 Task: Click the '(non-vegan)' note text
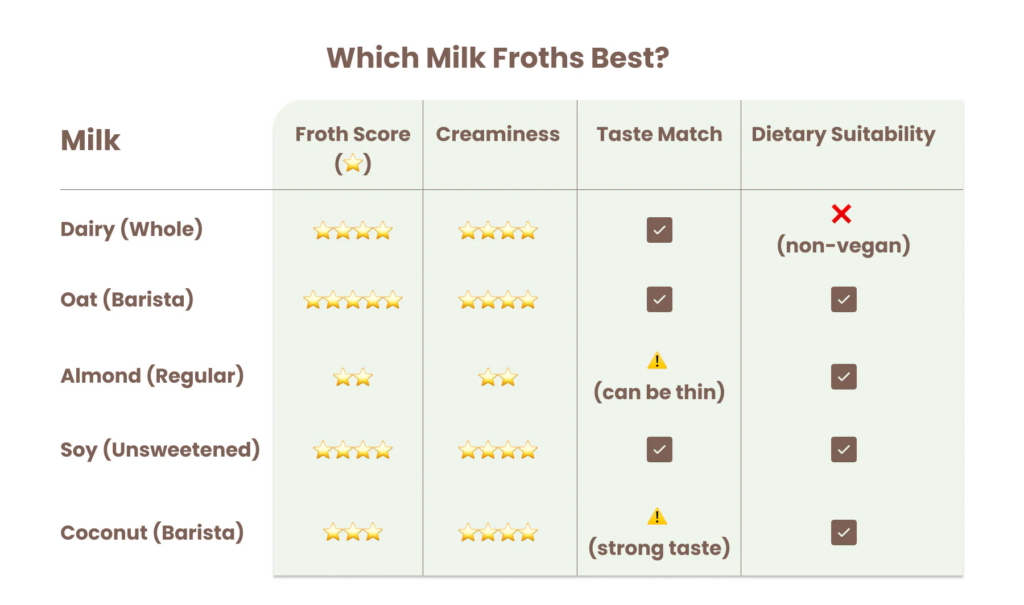[x=843, y=246]
